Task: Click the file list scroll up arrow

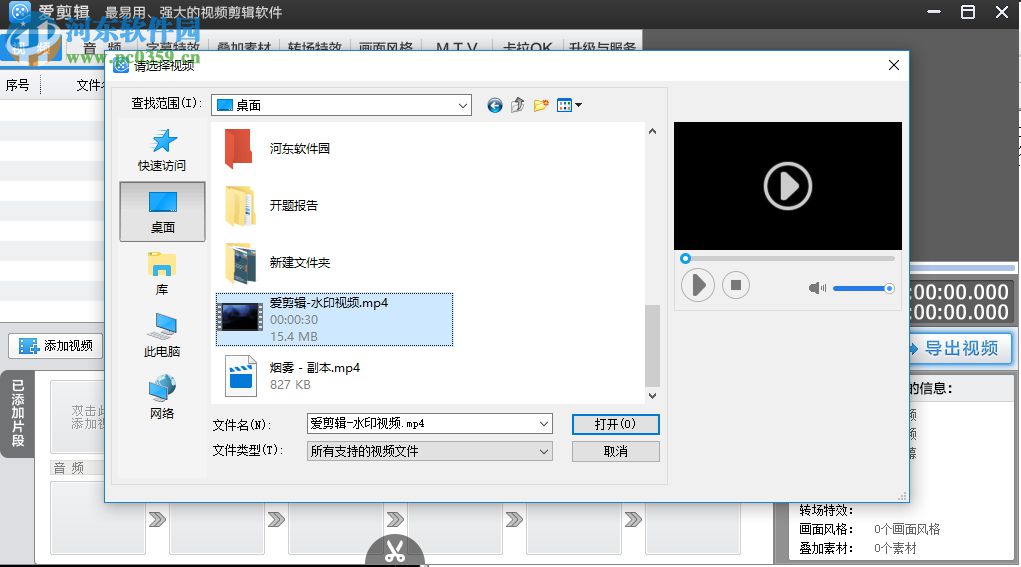Action: tap(652, 131)
